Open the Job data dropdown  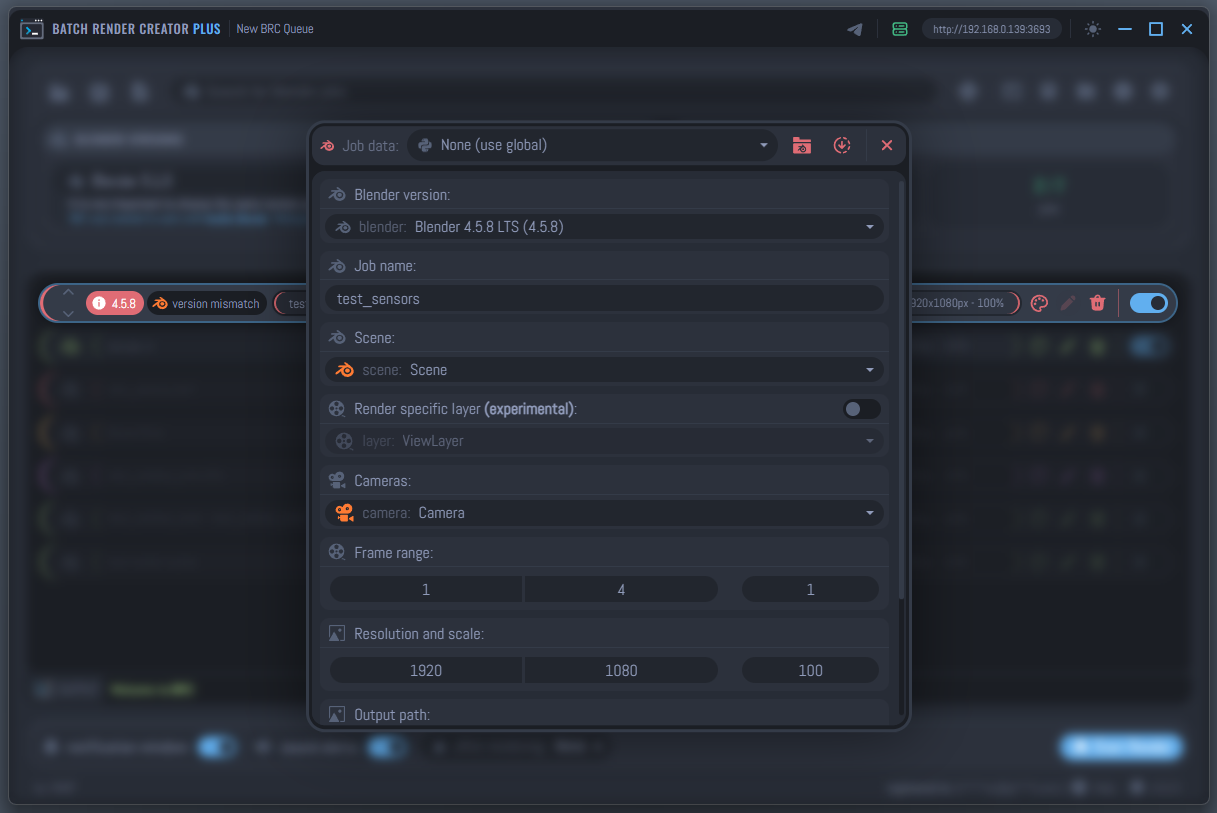coord(592,145)
